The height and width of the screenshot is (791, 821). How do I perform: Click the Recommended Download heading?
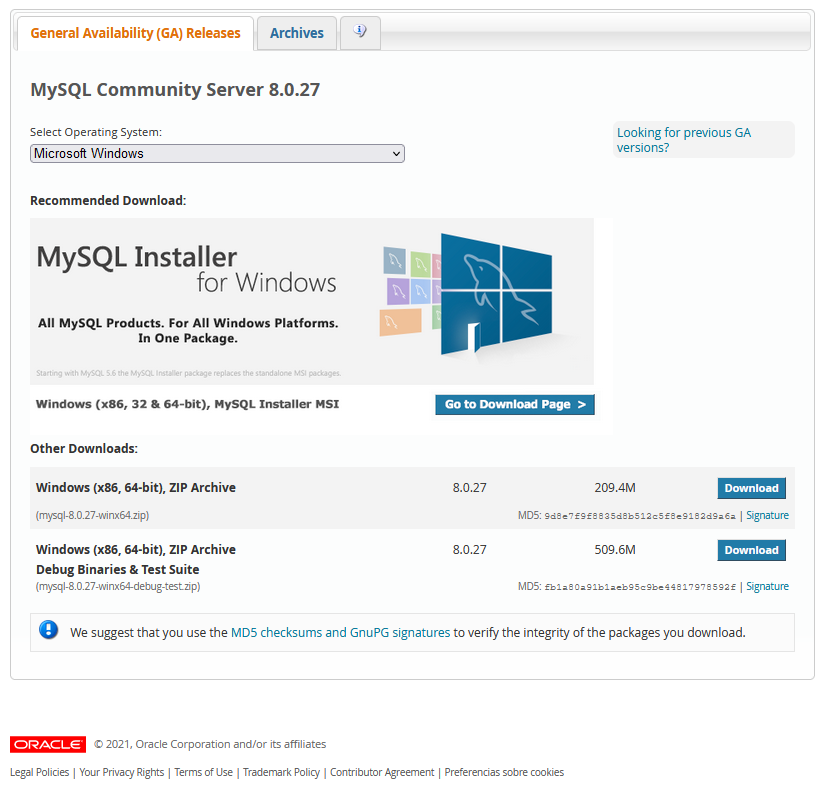(108, 200)
